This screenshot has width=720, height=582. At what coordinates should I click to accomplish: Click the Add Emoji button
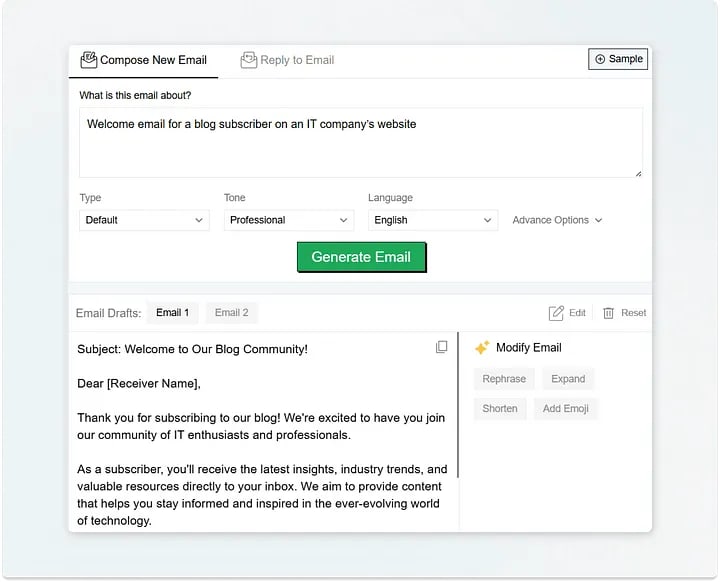click(566, 408)
